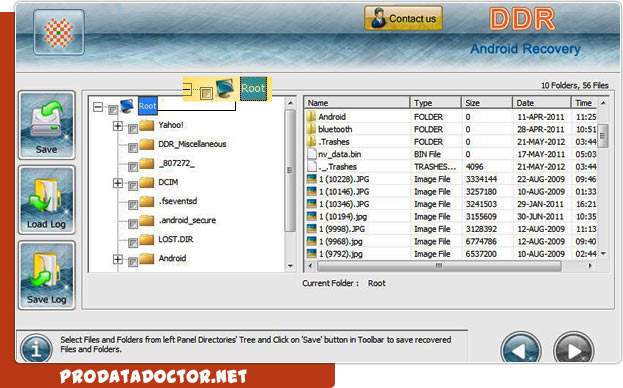Select the LOST.DIR tree item

tap(176, 239)
